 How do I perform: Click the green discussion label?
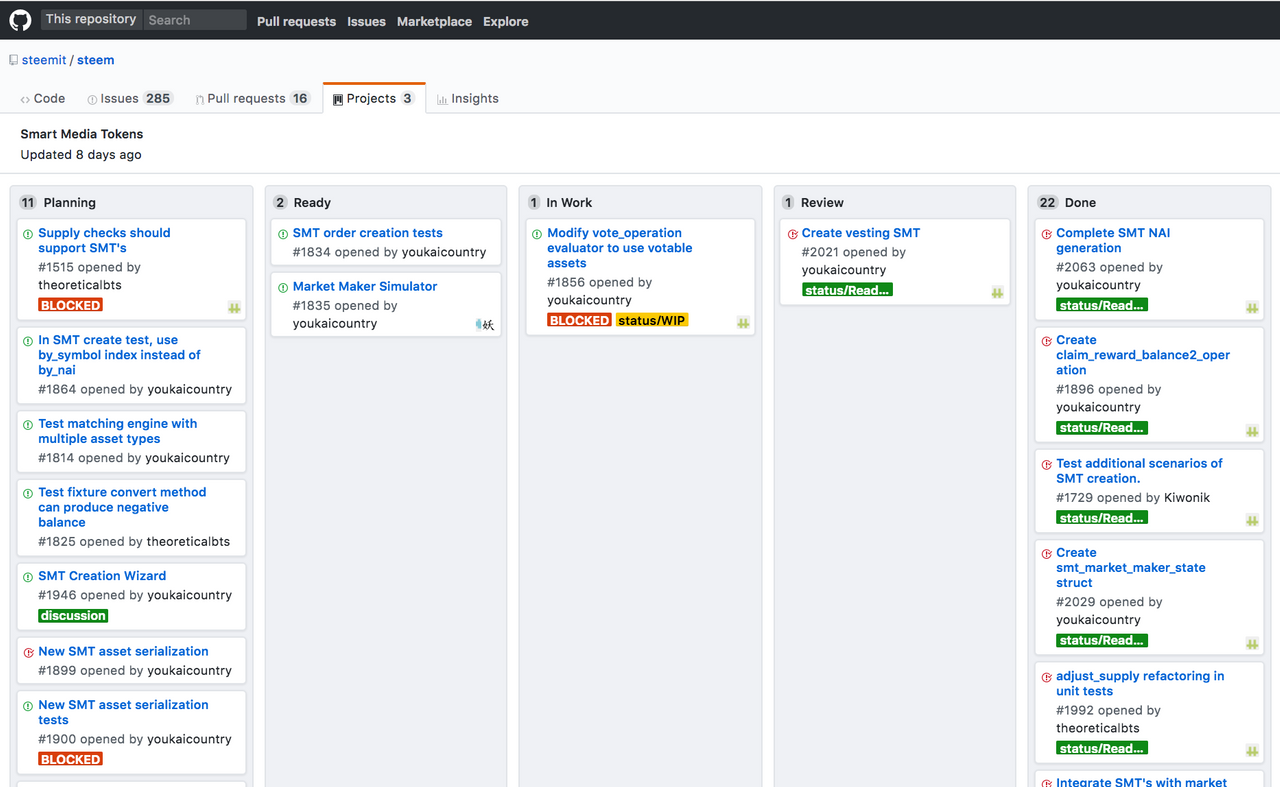[x=73, y=616]
